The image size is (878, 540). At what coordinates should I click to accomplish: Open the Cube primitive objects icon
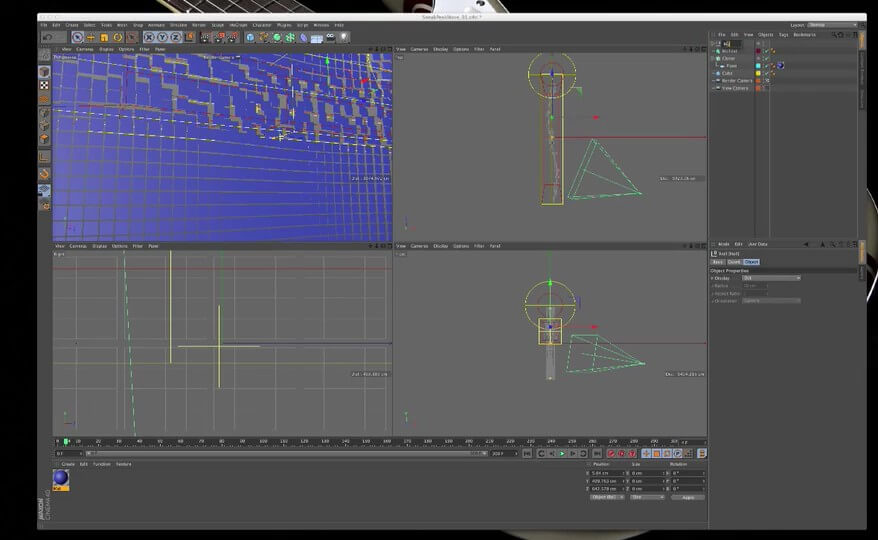(251, 38)
